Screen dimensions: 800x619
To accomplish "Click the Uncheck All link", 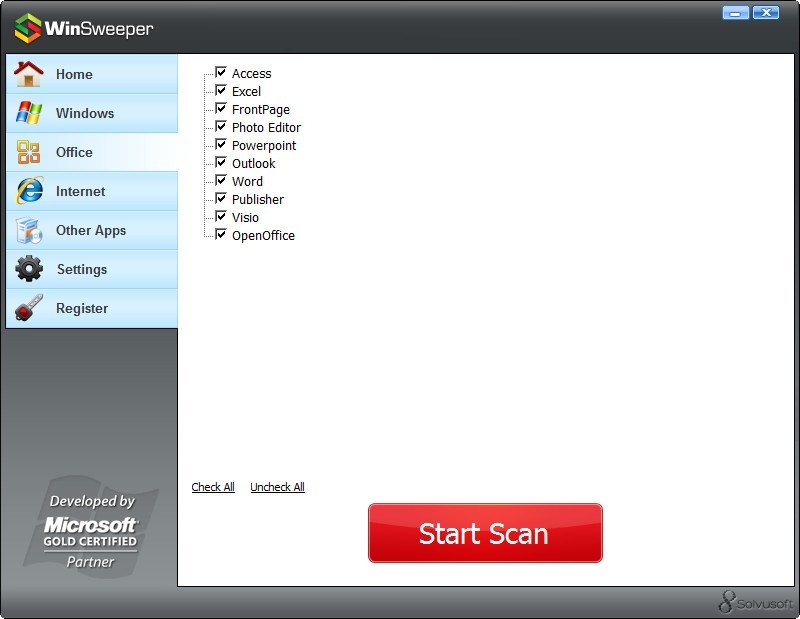I will click(277, 487).
